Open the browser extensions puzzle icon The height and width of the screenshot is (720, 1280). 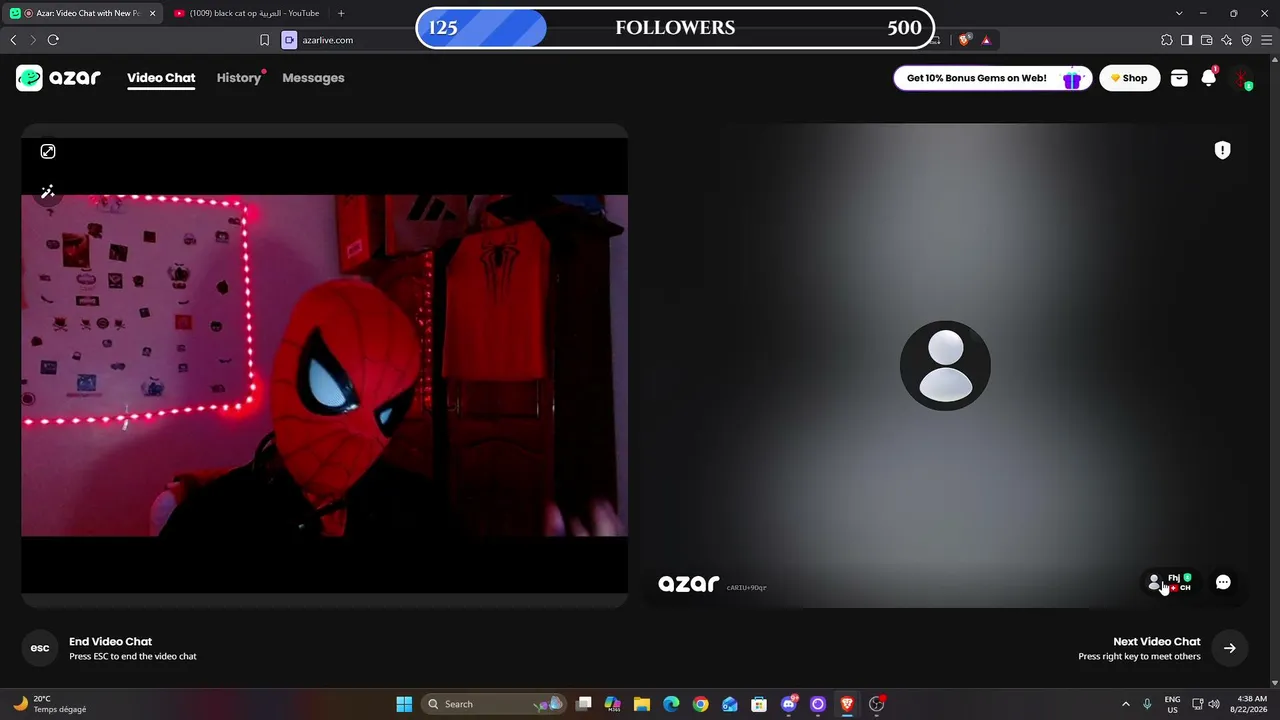tap(1167, 40)
